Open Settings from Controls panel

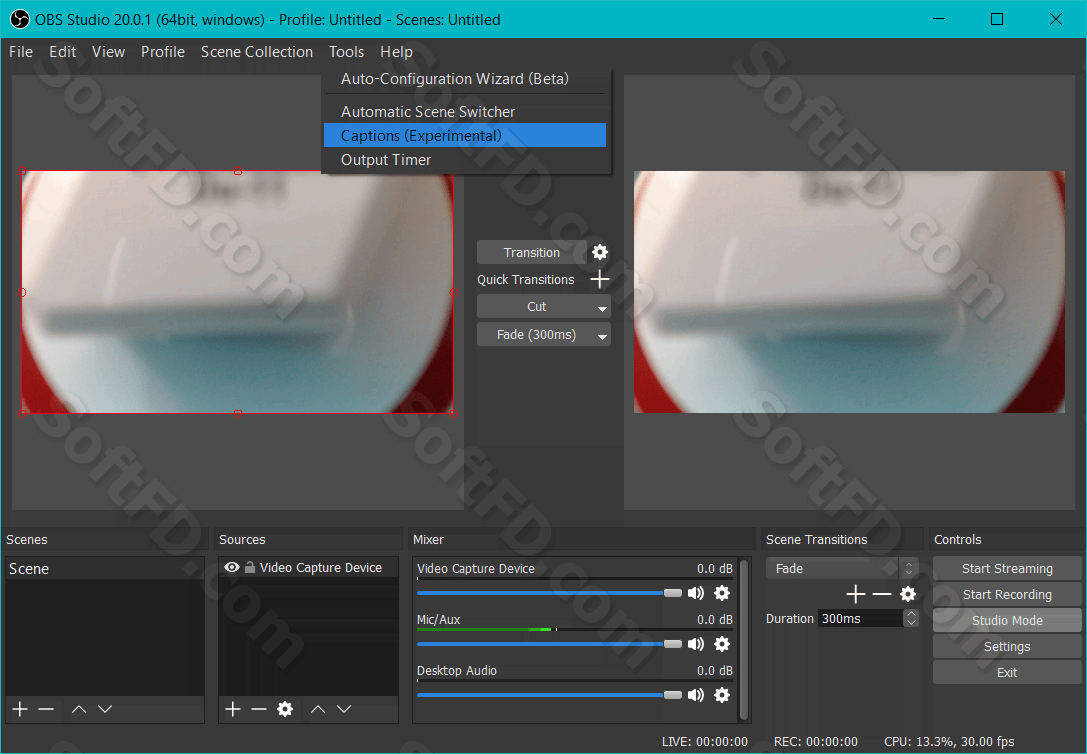[1007, 647]
